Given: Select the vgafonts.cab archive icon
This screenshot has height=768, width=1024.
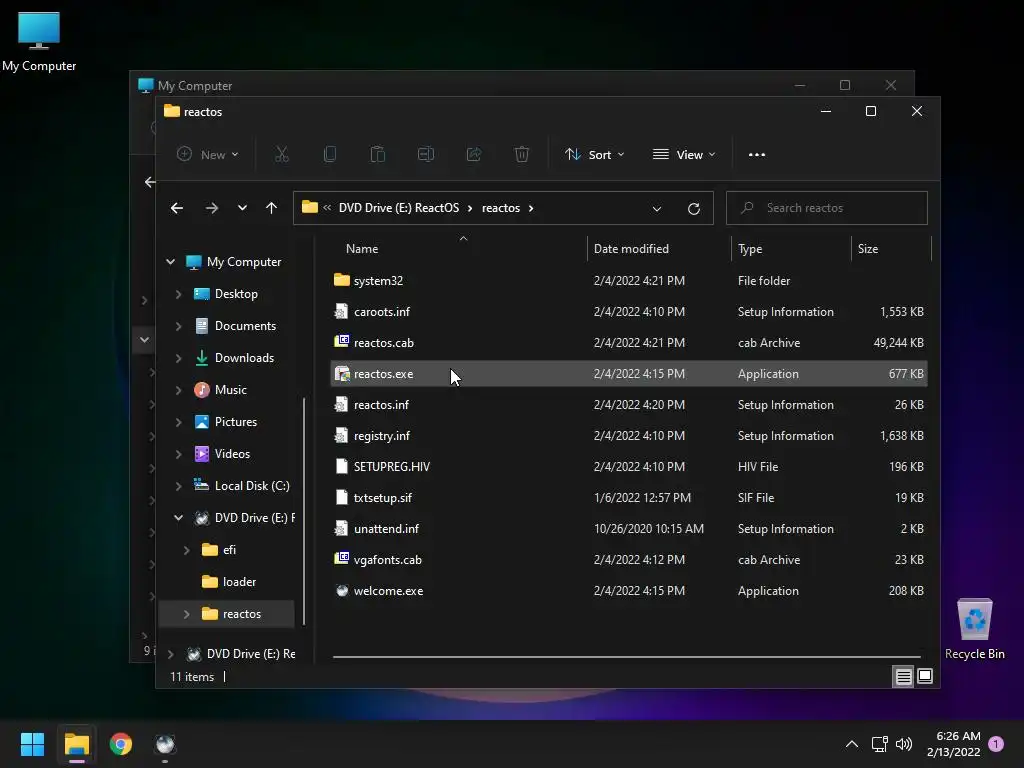Looking at the screenshot, I should point(342,559).
